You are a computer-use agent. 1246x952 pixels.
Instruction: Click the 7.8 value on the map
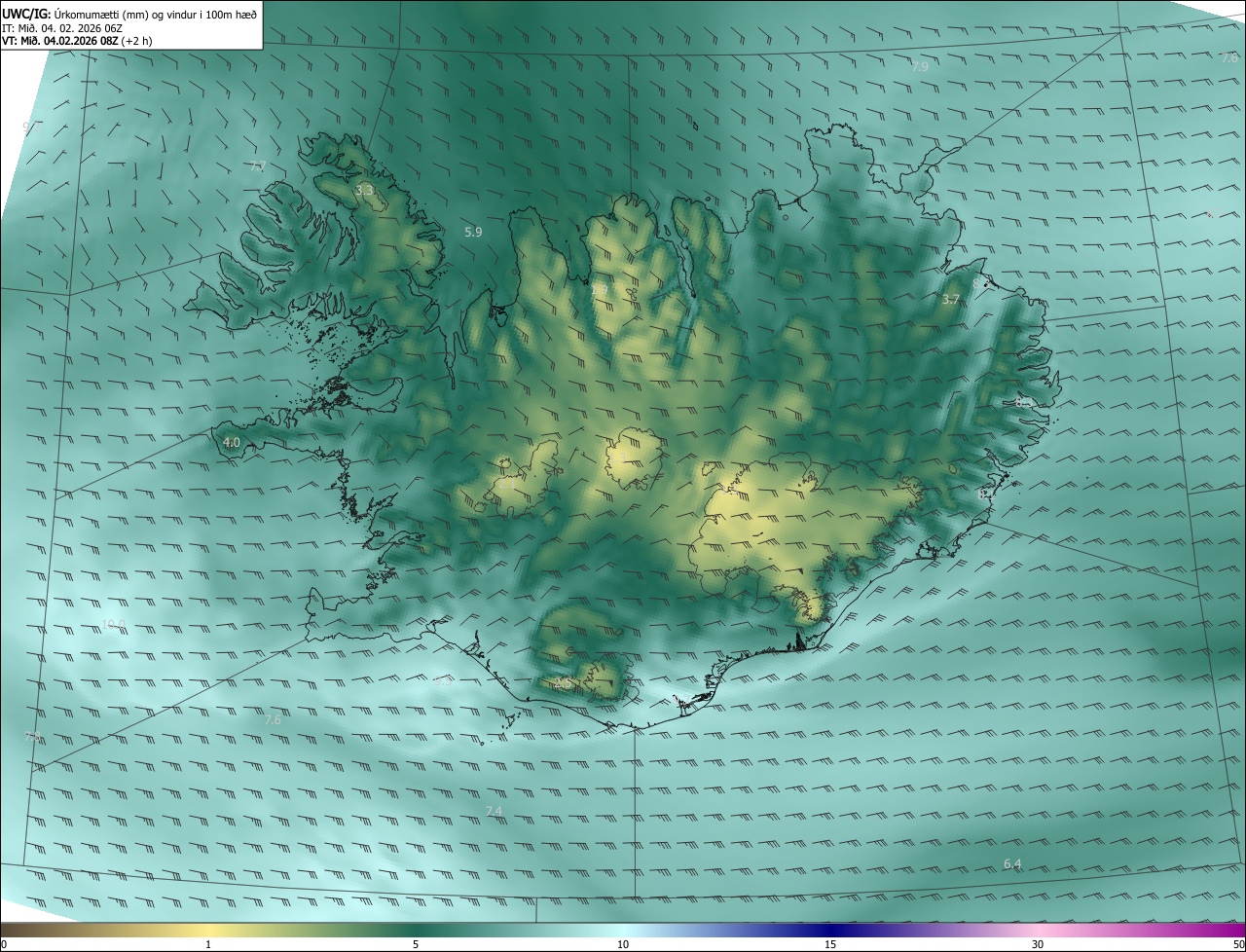point(32,737)
